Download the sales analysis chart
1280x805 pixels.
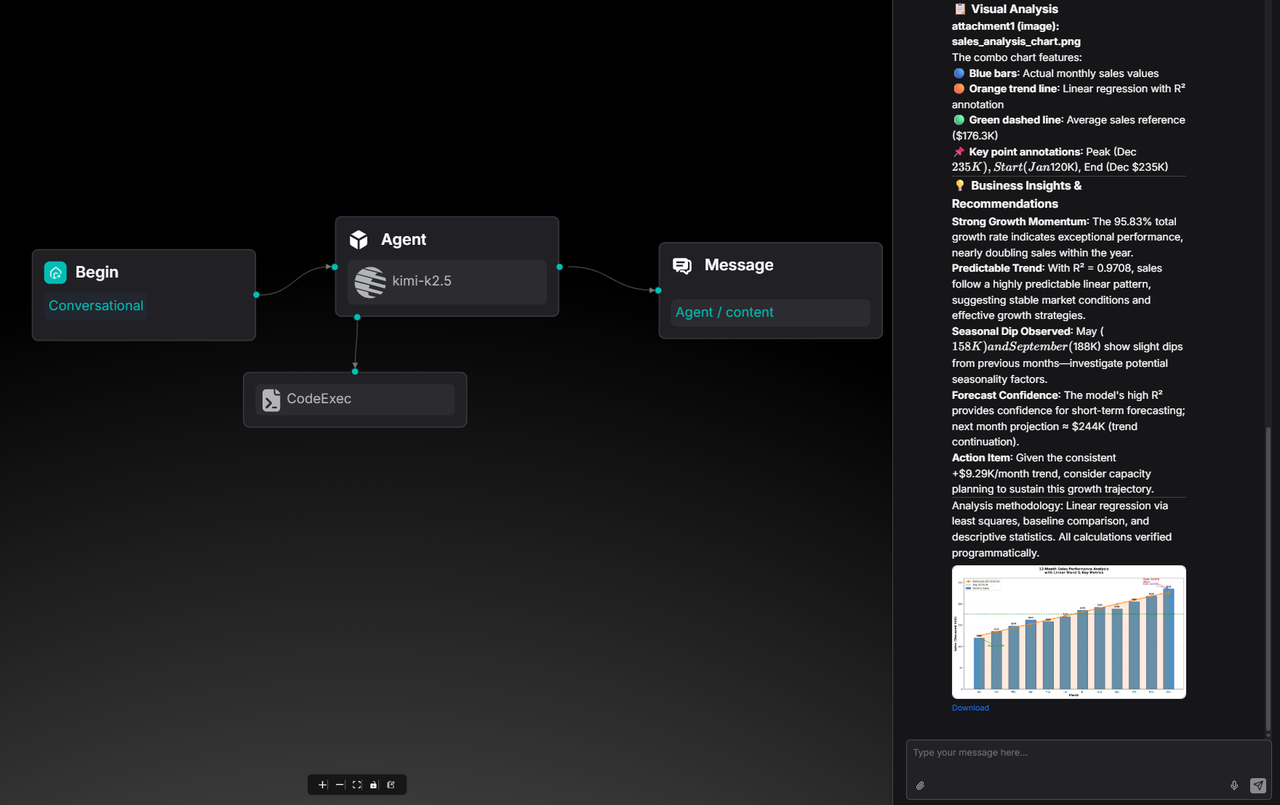(x=970, y=708)
